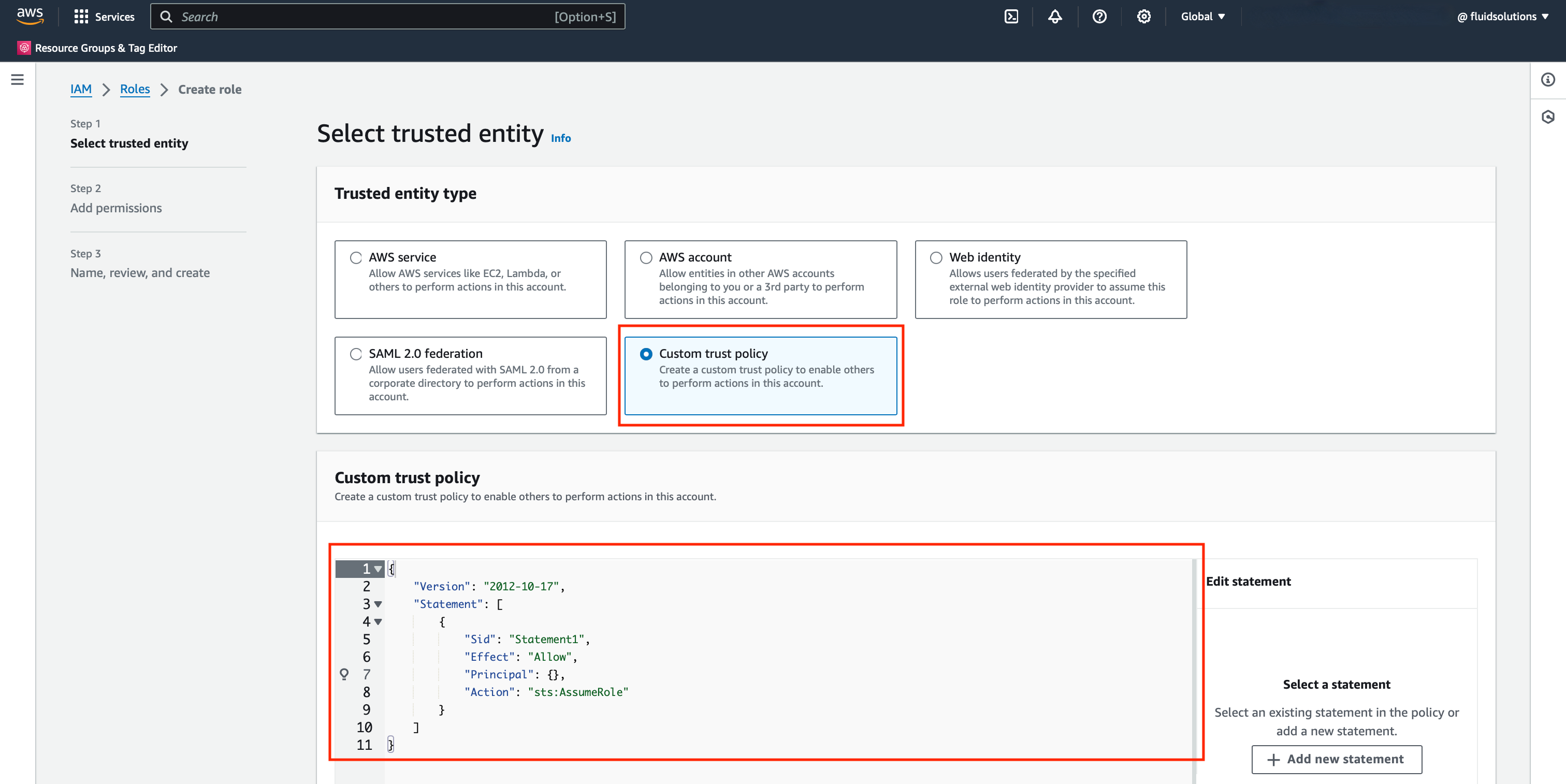
Task: Open AWS CloudShell from the top bar
Action: coord(1011,17)
